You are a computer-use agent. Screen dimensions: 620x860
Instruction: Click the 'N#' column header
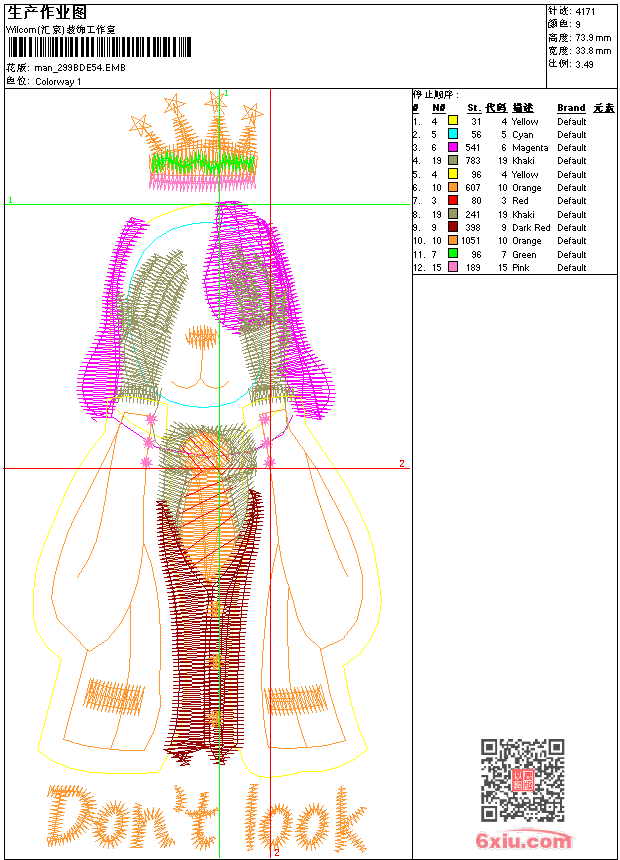pyautogui.click(x=438, y=108)
